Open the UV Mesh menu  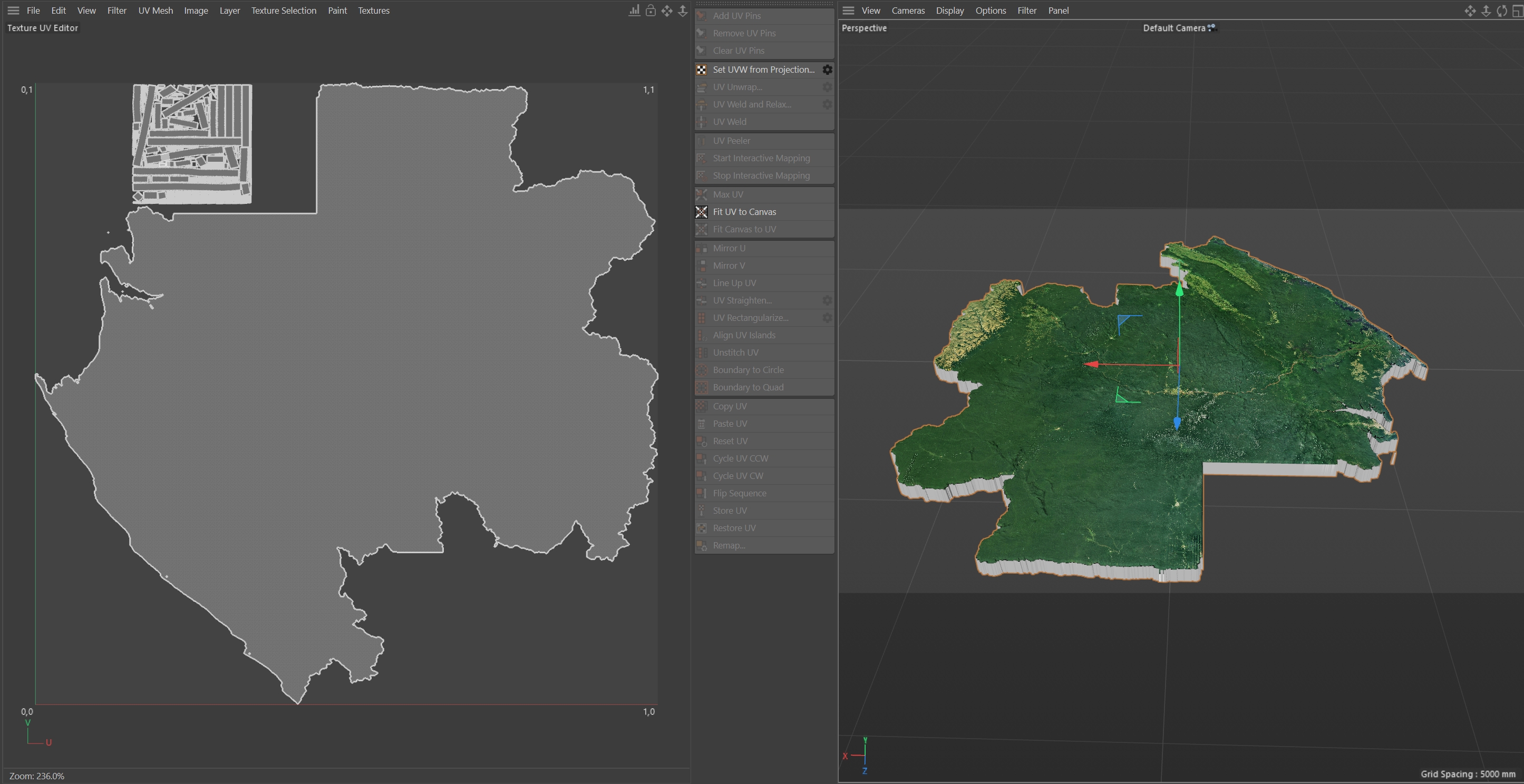pos(156,11)
